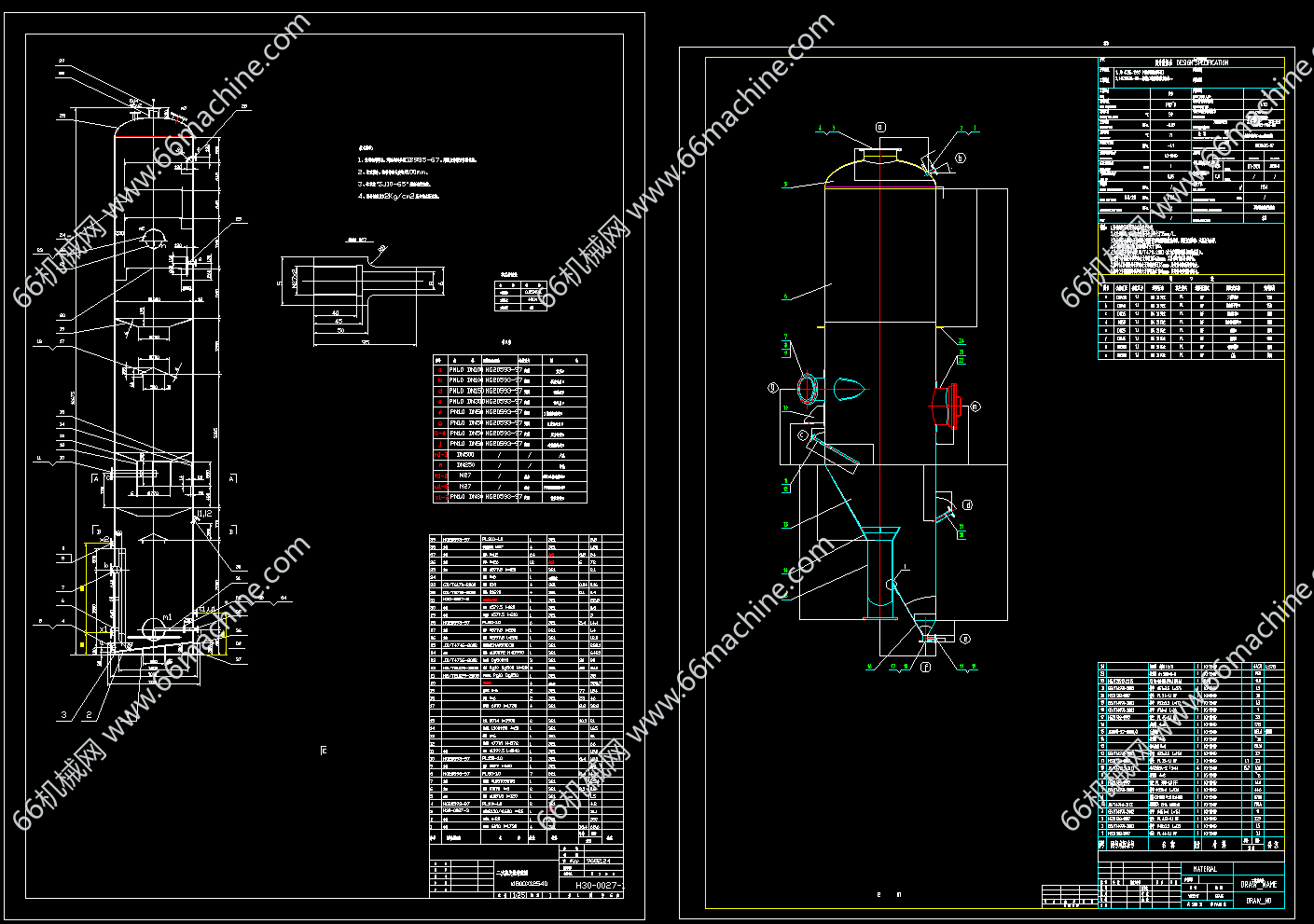This screenshot has height=924, width=1314.
Task: Select the circled 'b' nozzle label
Action: [961, 159]
